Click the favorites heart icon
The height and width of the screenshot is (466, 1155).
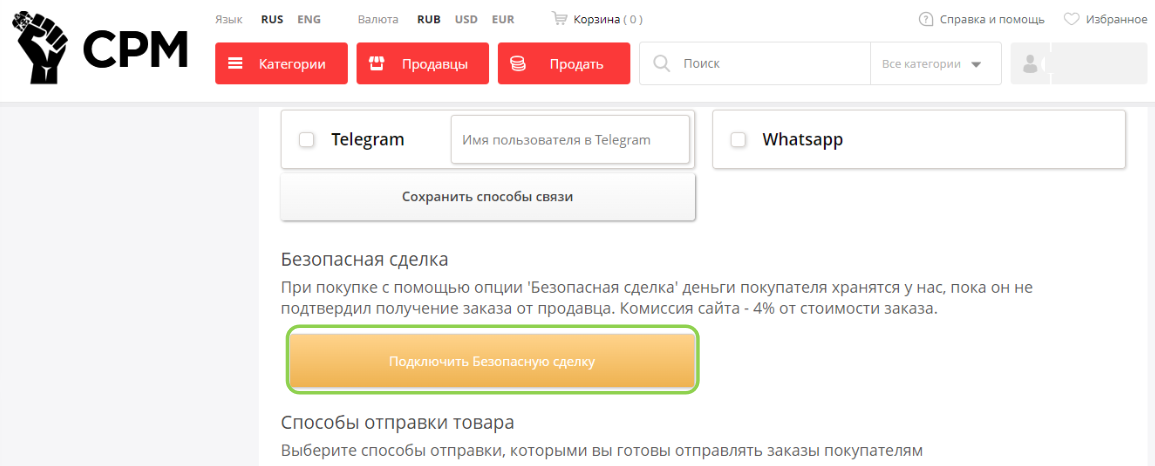(1071, 19)
